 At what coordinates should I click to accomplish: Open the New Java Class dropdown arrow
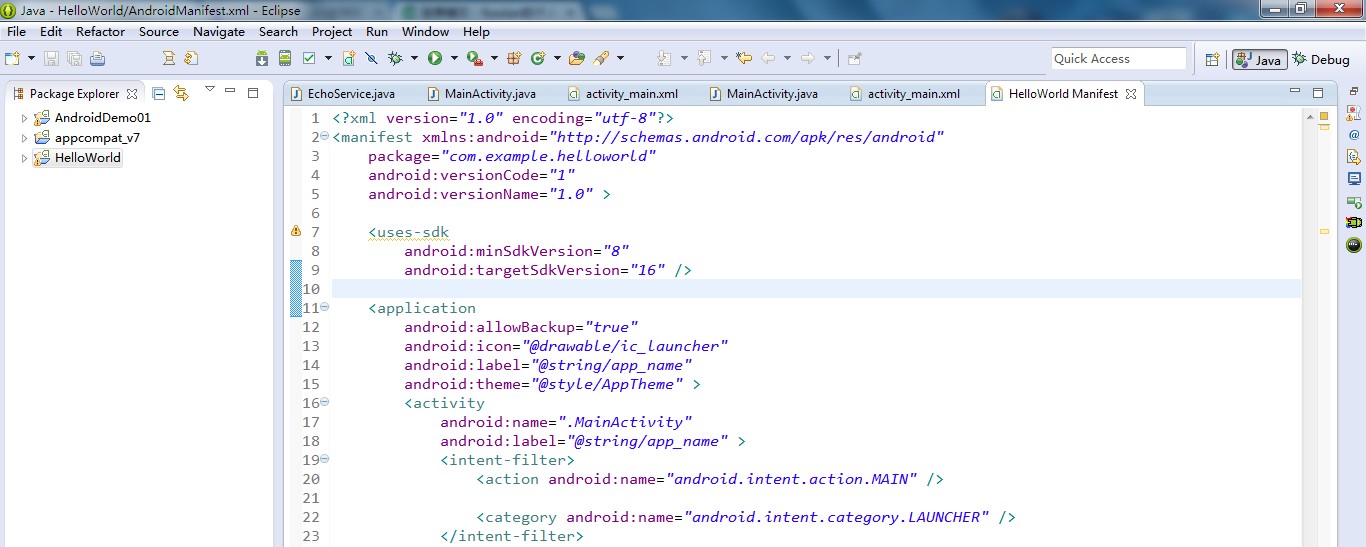click(555, 59)
